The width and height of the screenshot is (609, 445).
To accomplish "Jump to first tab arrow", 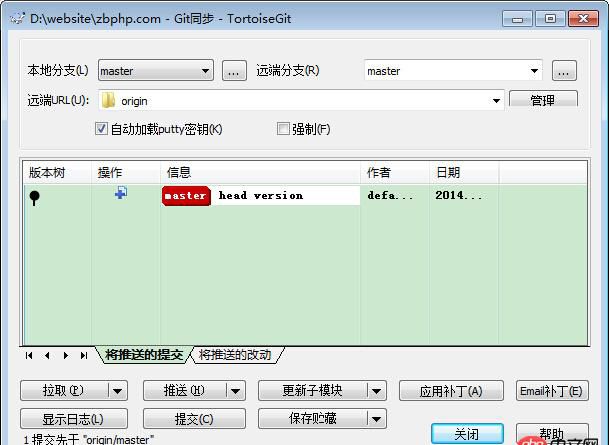I will click(29, 355).
